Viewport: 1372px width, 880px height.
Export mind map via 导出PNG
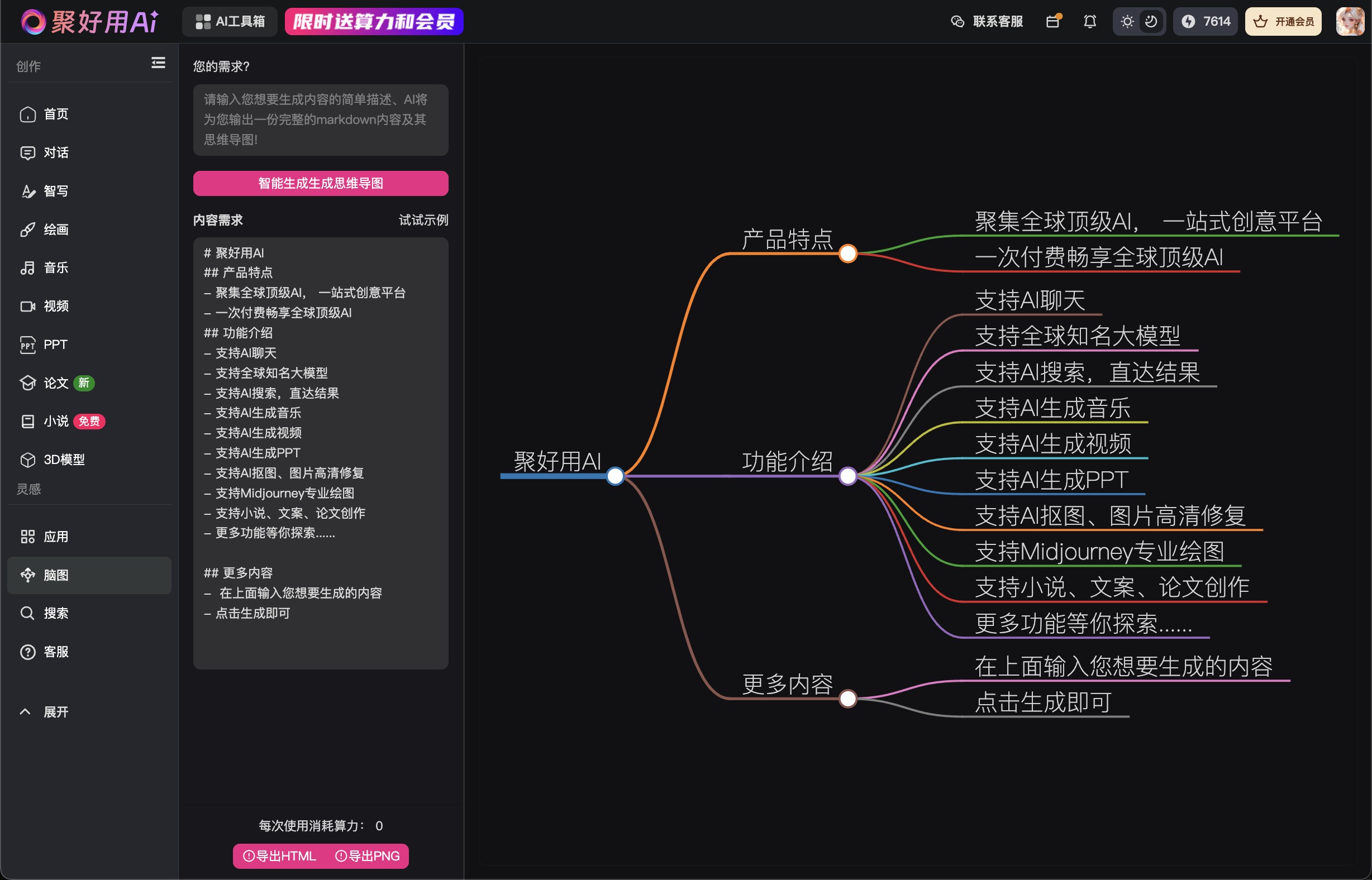(x=368, y=856)
